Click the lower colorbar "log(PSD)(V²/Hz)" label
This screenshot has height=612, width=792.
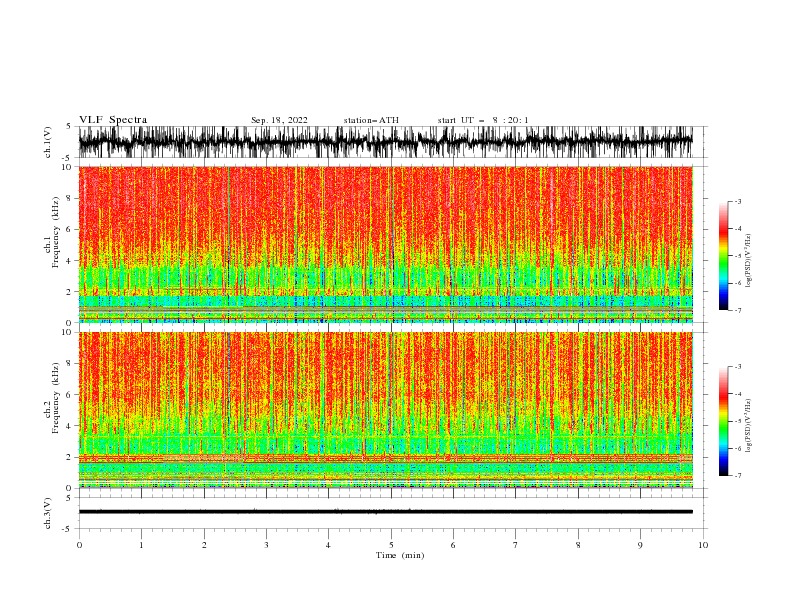pyautogui.click(x=749, y=426)
